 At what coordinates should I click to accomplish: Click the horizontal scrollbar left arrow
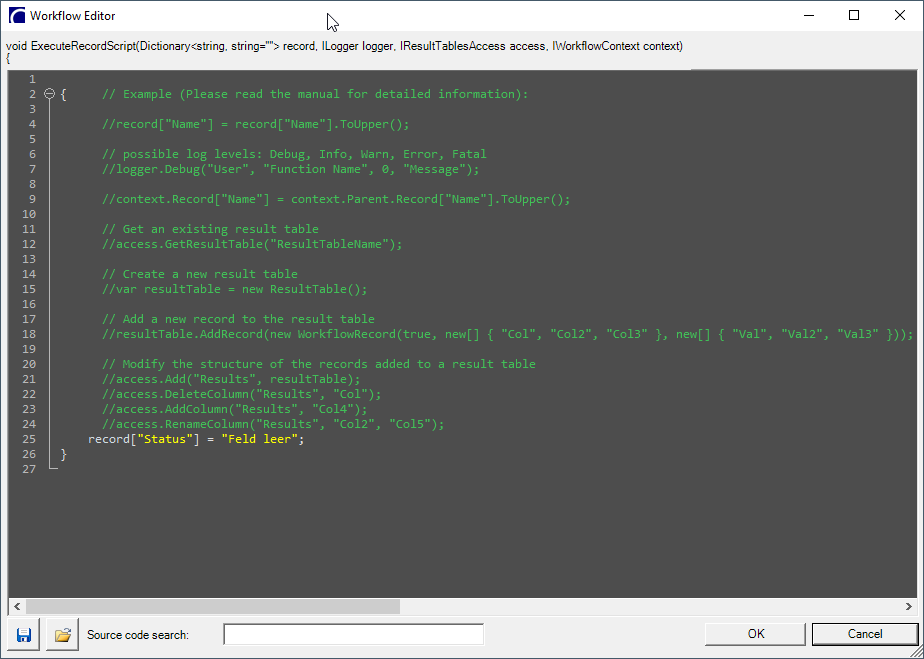(17, 606)
